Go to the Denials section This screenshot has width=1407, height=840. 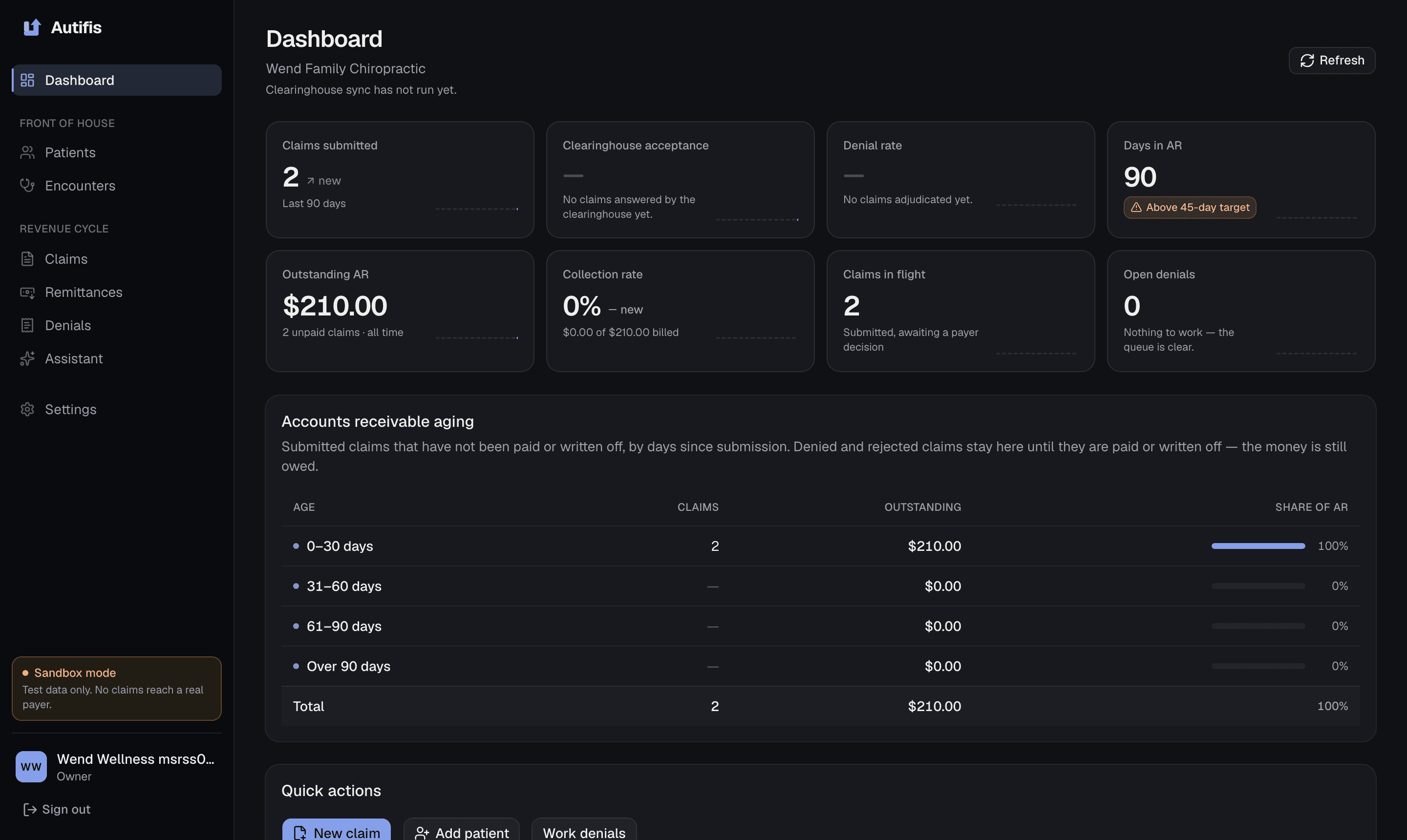click(x=117, y=325)
